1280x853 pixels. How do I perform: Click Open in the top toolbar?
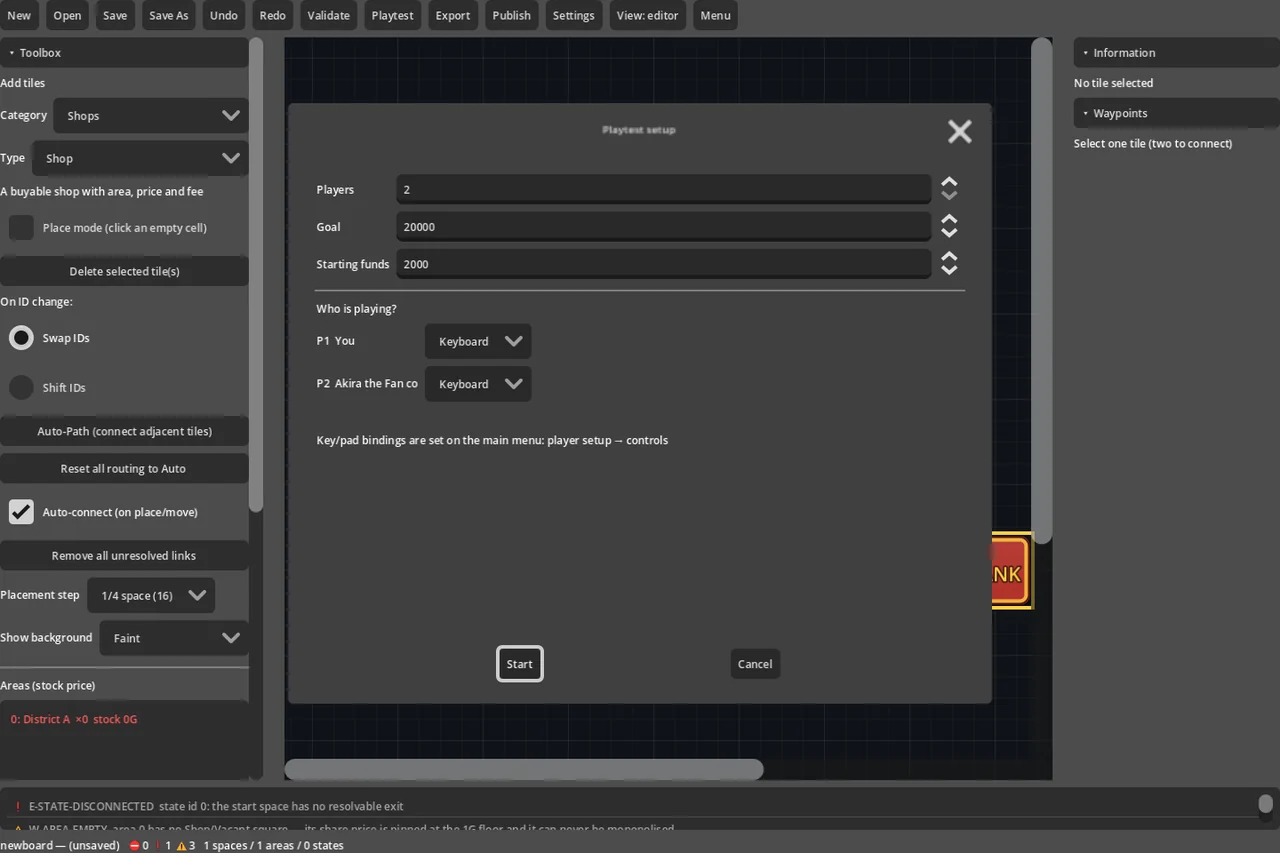(67, 15)
